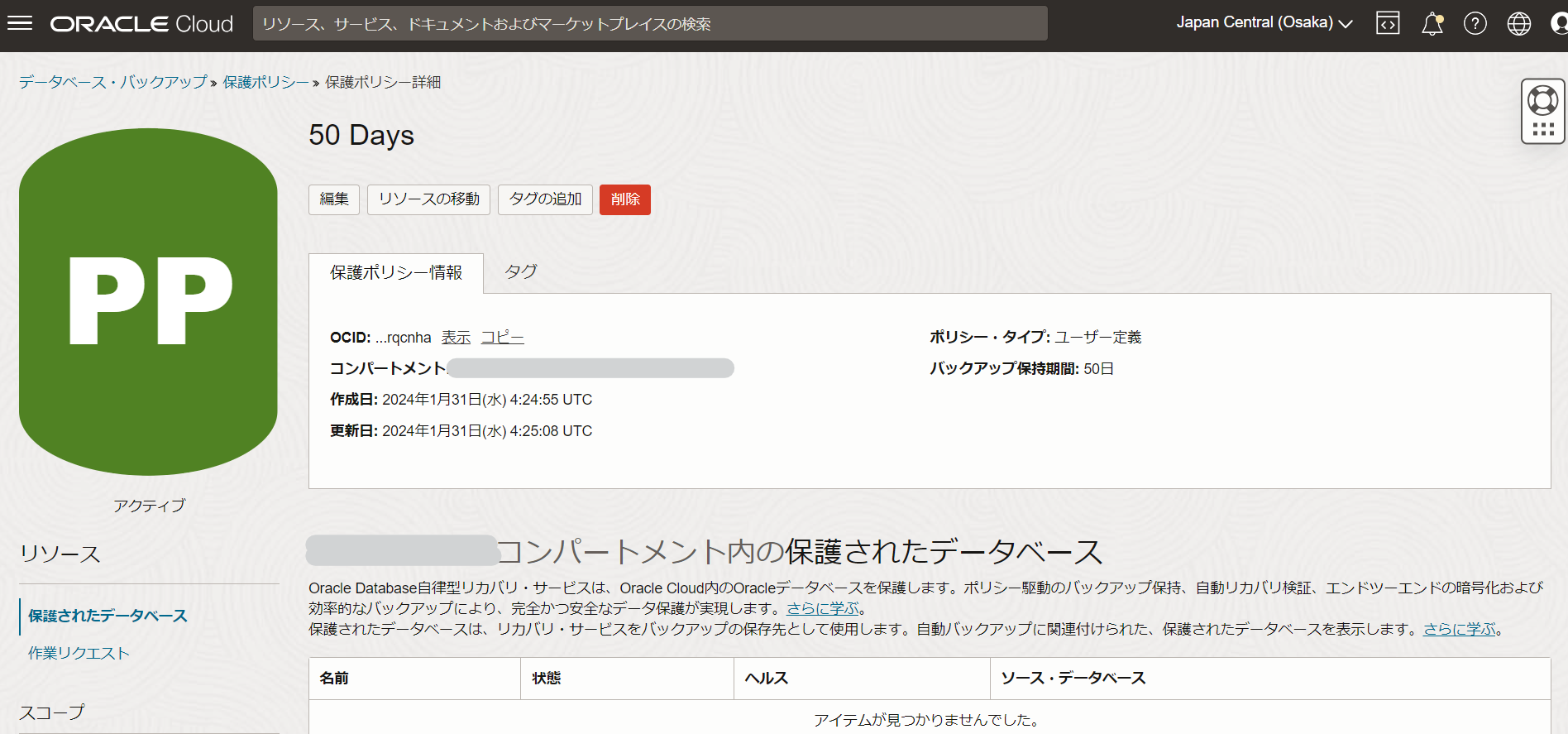Open 作業リクエスト in the resources sidebar
The height and width of the screenshot is (734, 1568).
(x=79, y=654)
